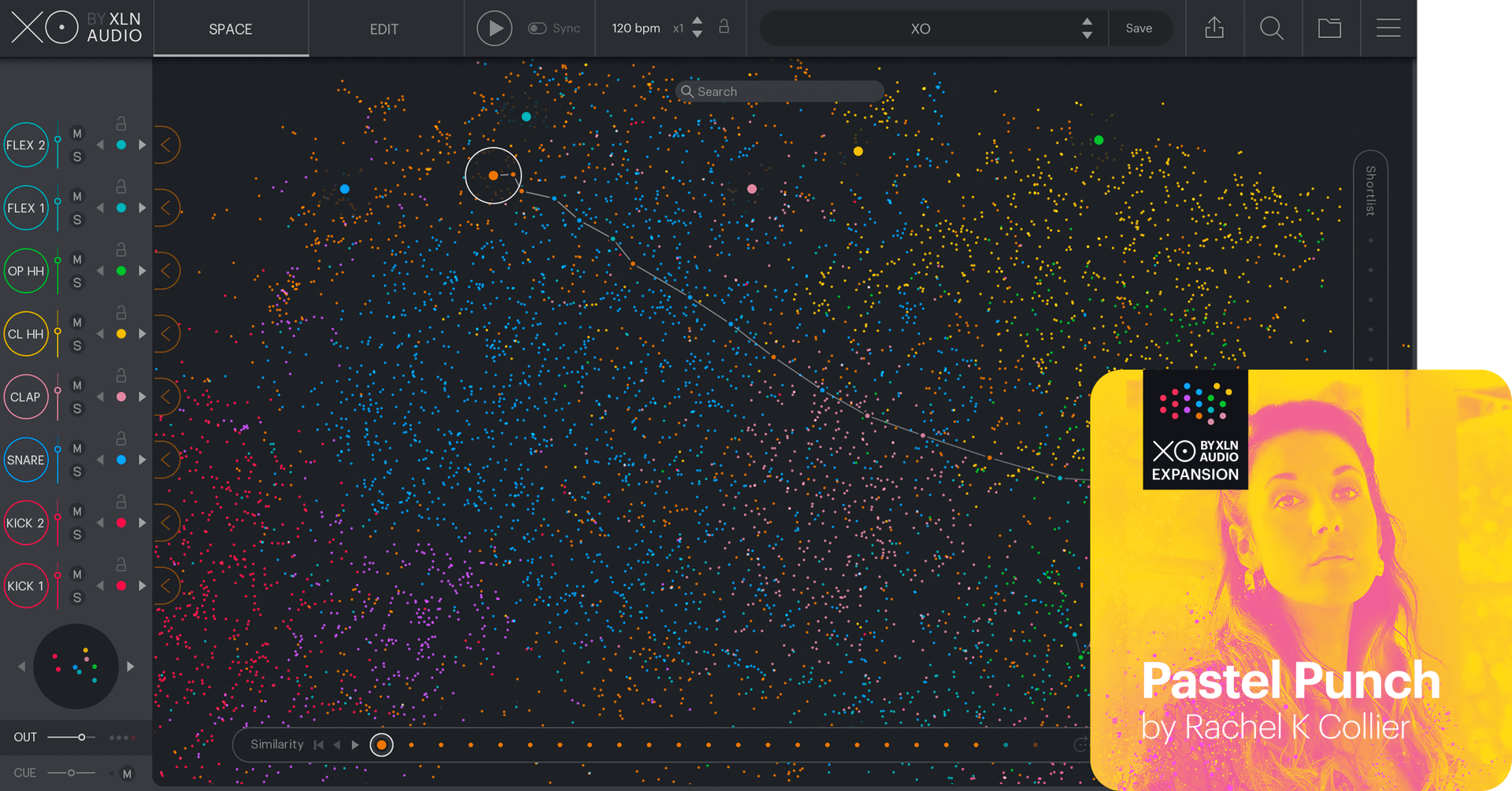
Task: Decrease tempo multiplier with the down arrow
Action: [697, 35]
